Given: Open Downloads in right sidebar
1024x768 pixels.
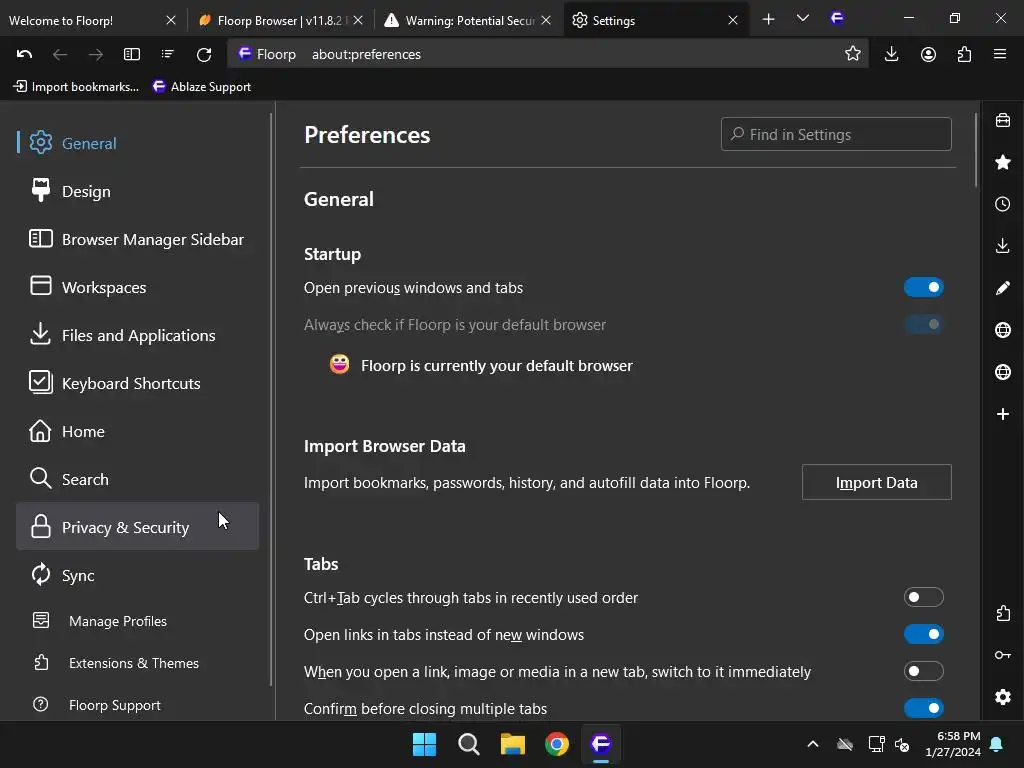Looking at the screenshot, I should tap(1003, 246).
